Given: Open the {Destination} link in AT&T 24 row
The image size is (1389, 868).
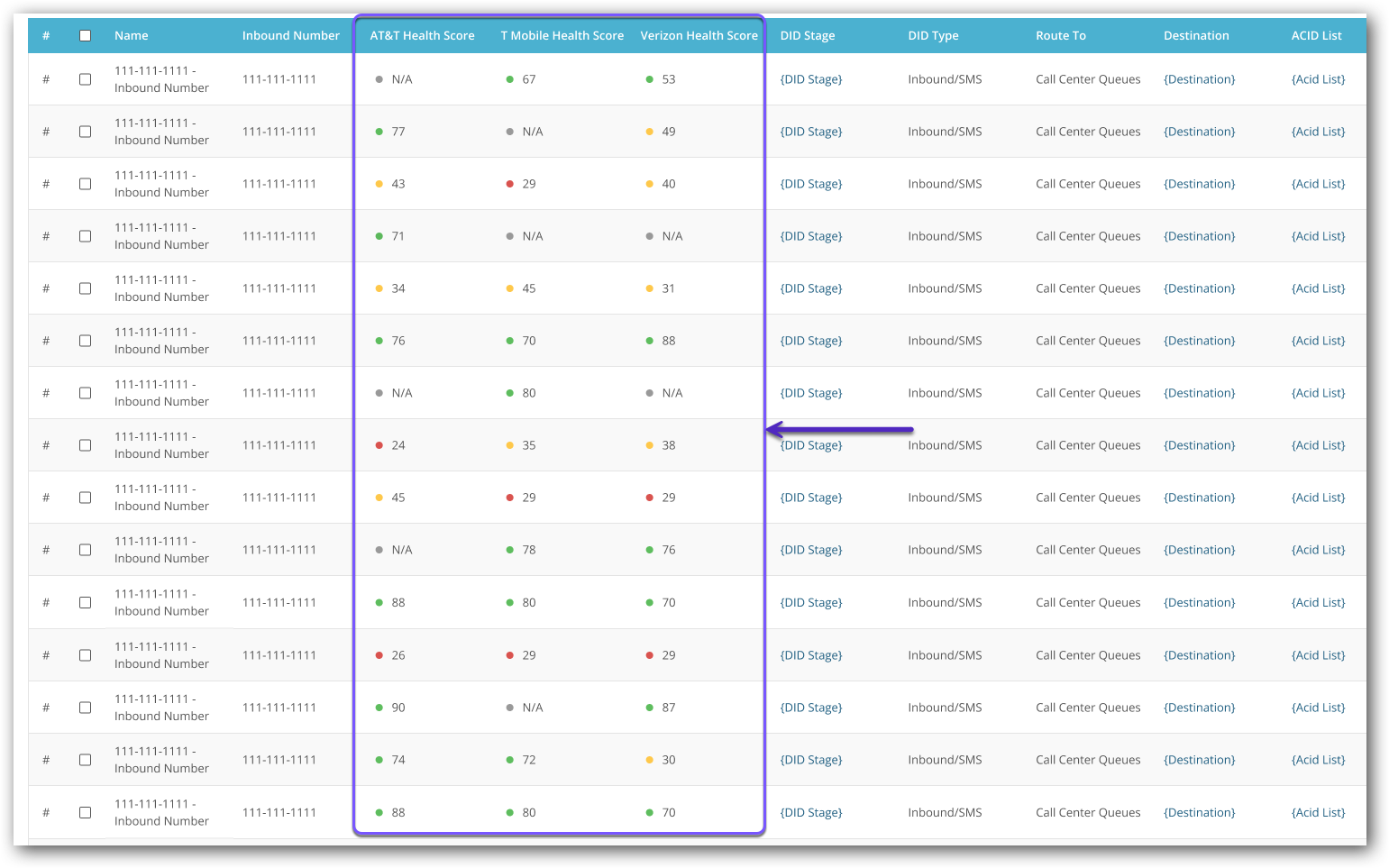Looking at the screenshot, I should 1199,445.
